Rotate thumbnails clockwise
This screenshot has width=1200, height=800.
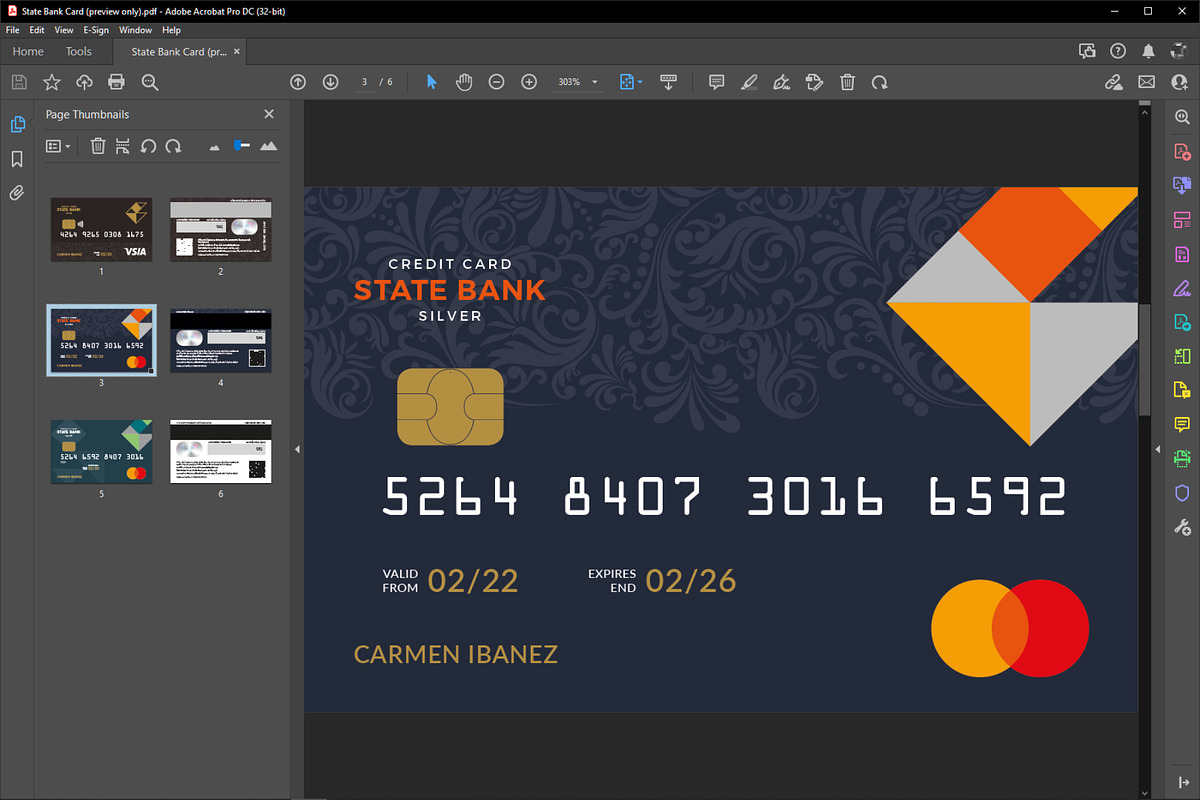173,146
